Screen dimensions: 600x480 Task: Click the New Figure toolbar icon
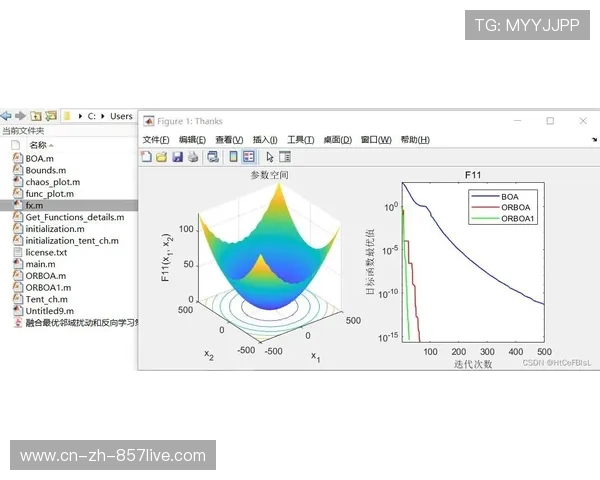tap(147, 157)
